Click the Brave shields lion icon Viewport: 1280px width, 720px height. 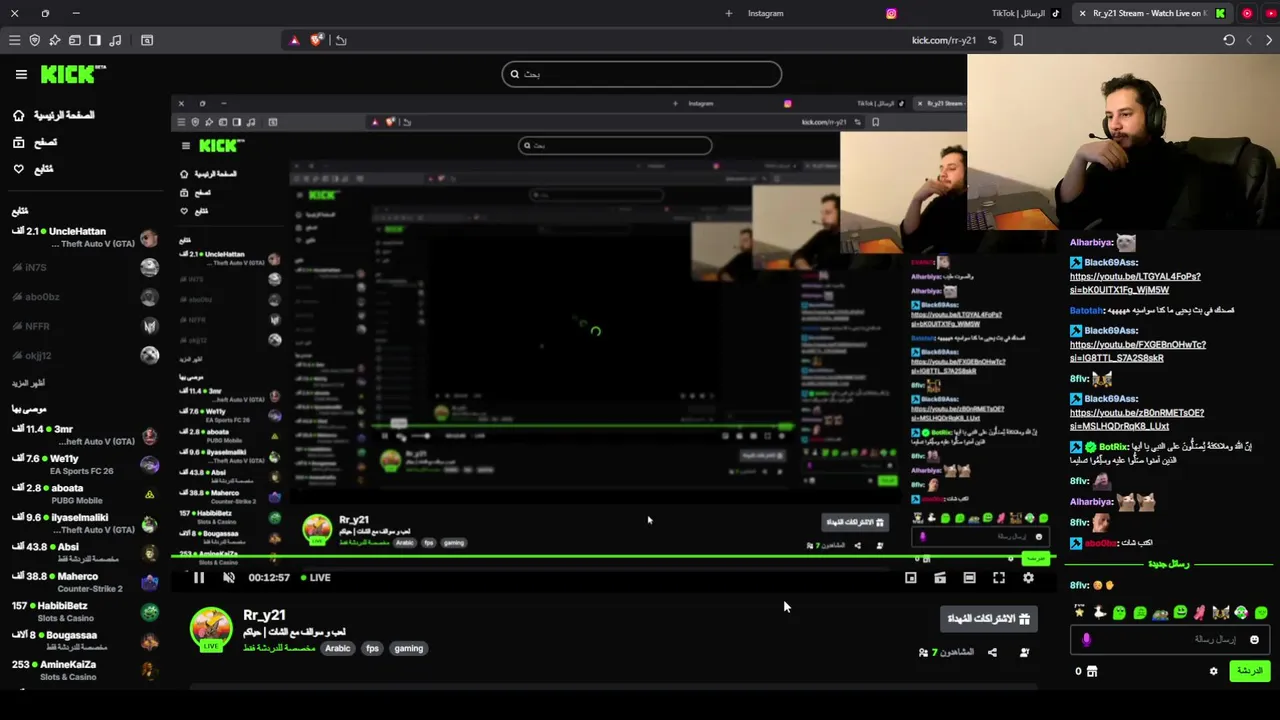click(317, 40)
